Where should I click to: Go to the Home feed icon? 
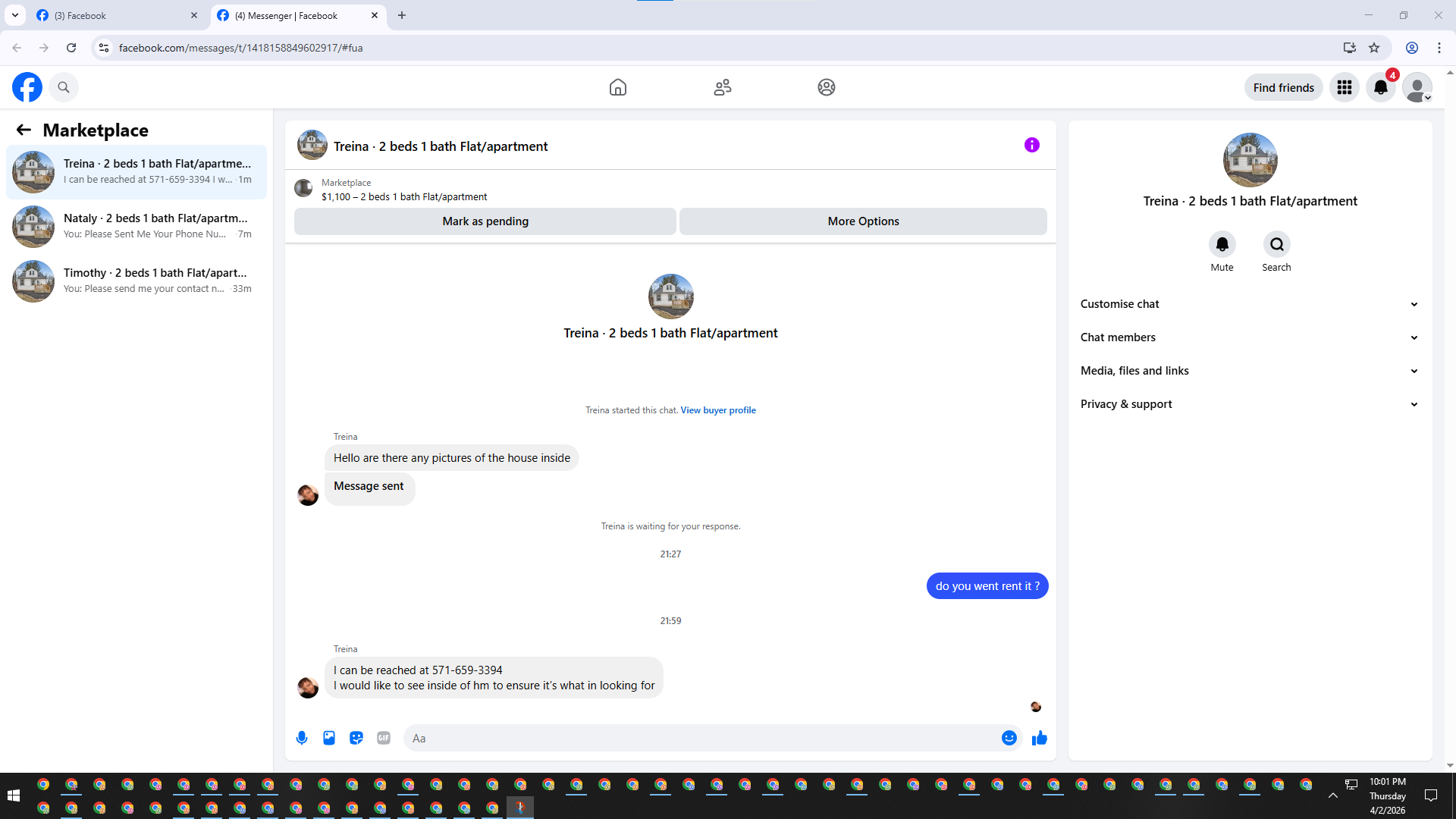(x=618, y=87)
